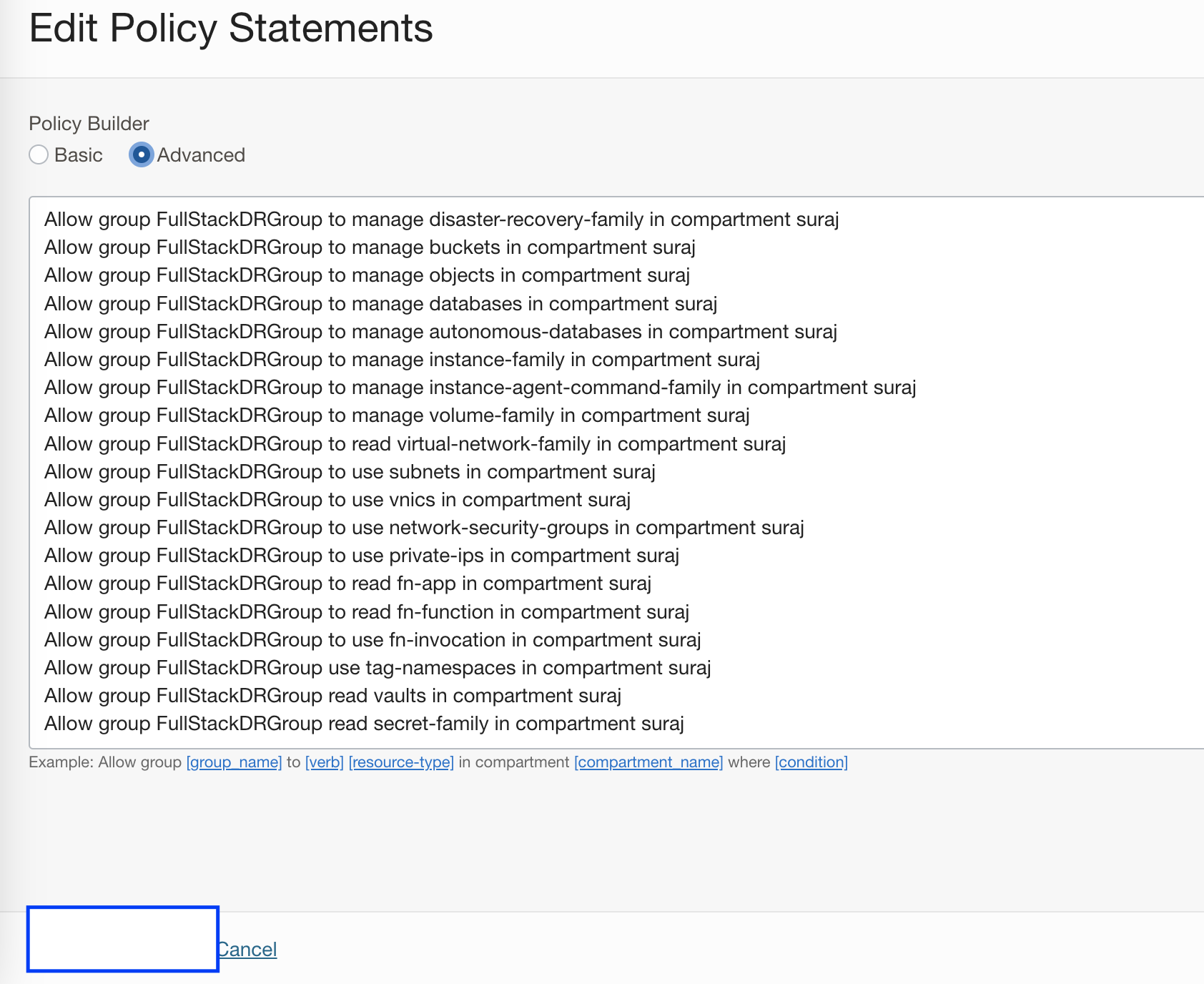
Task: Click the instance-agent-command-family statement line
Action: (x=480, y=388)
